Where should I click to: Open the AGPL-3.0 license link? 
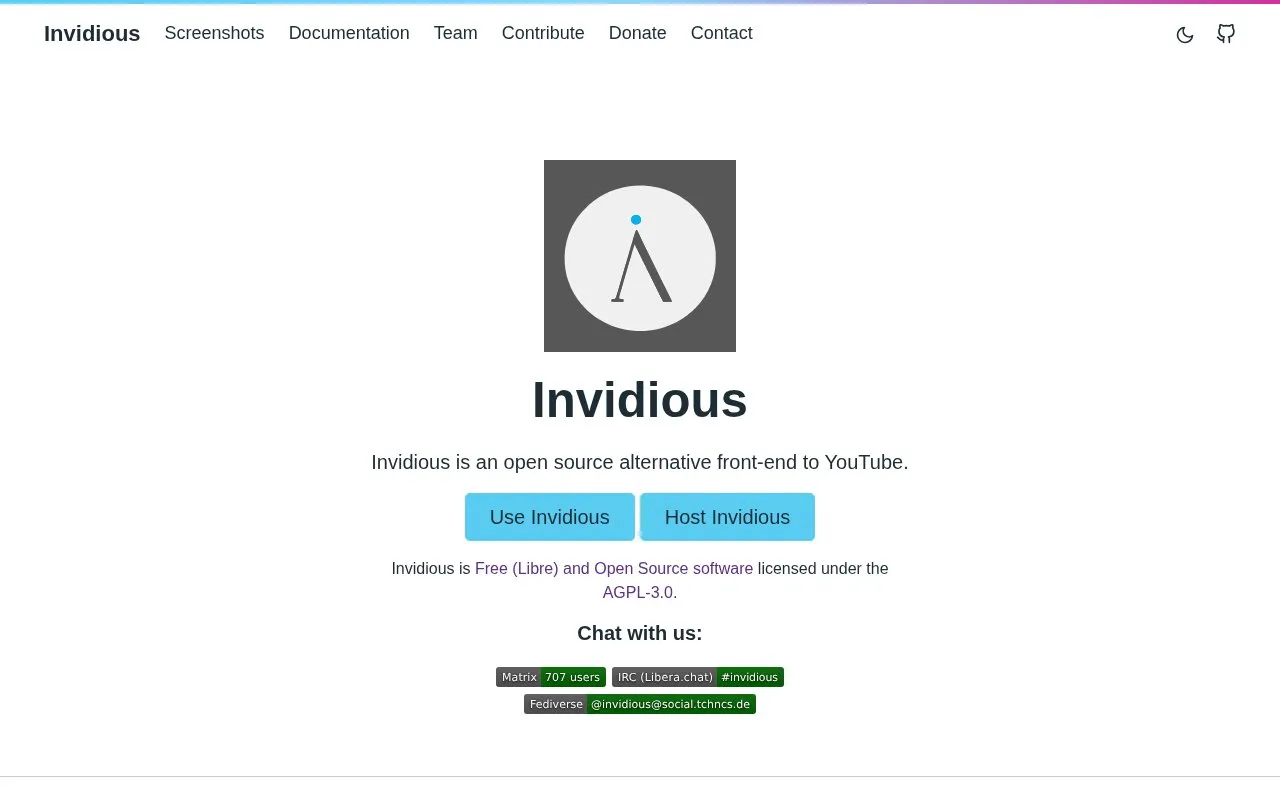[638, 593]
